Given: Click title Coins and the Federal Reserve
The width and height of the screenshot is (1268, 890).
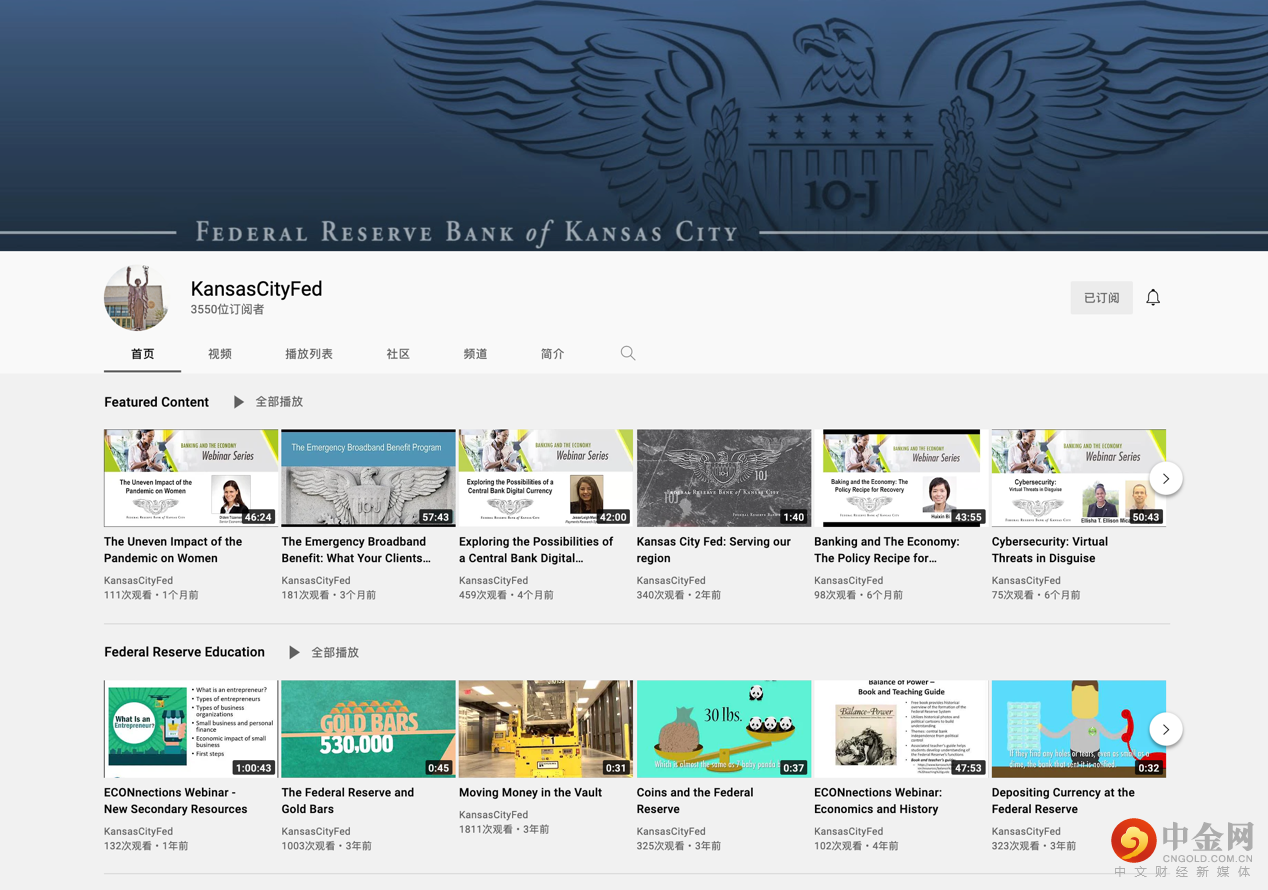Looking at the screenshot, I should pos(695,801).
